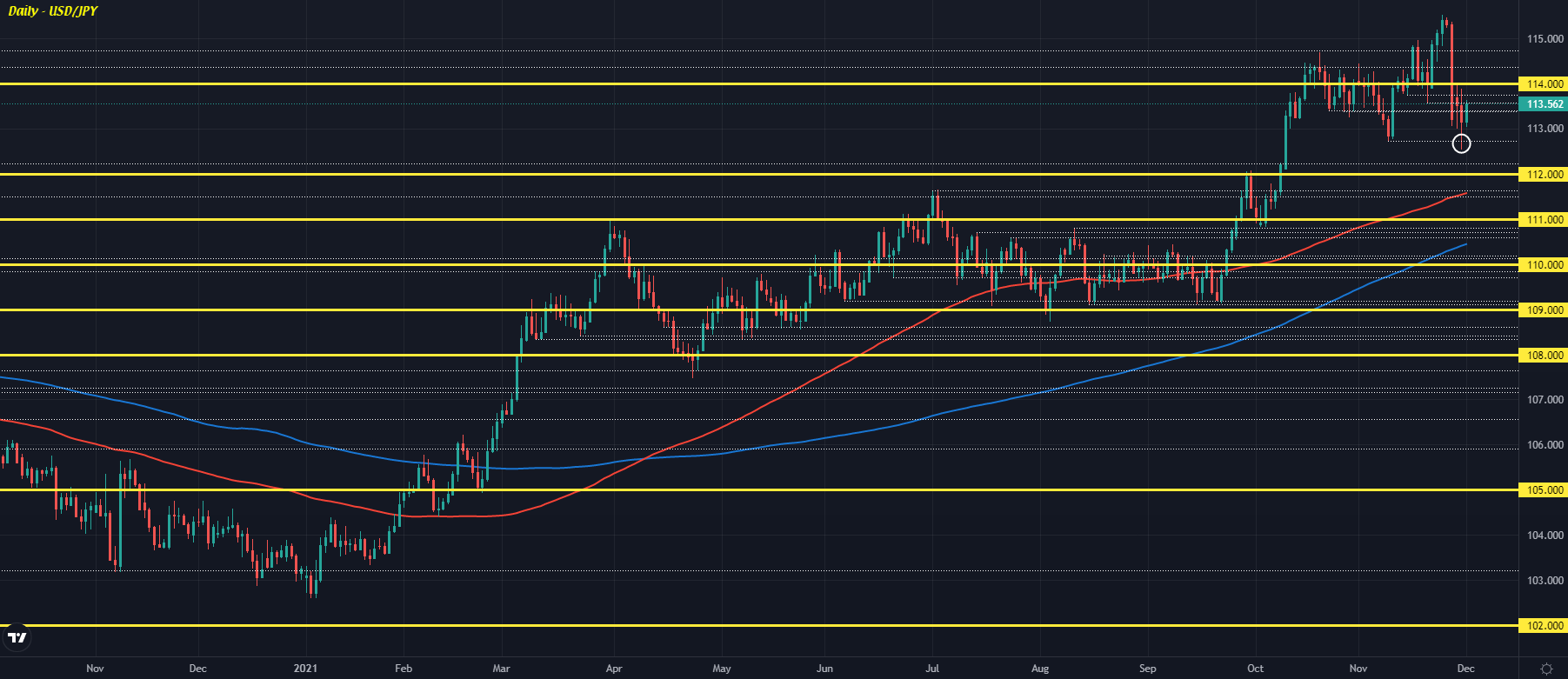
Task: Select the blue moving average line end
Action: coord(1465,245)
